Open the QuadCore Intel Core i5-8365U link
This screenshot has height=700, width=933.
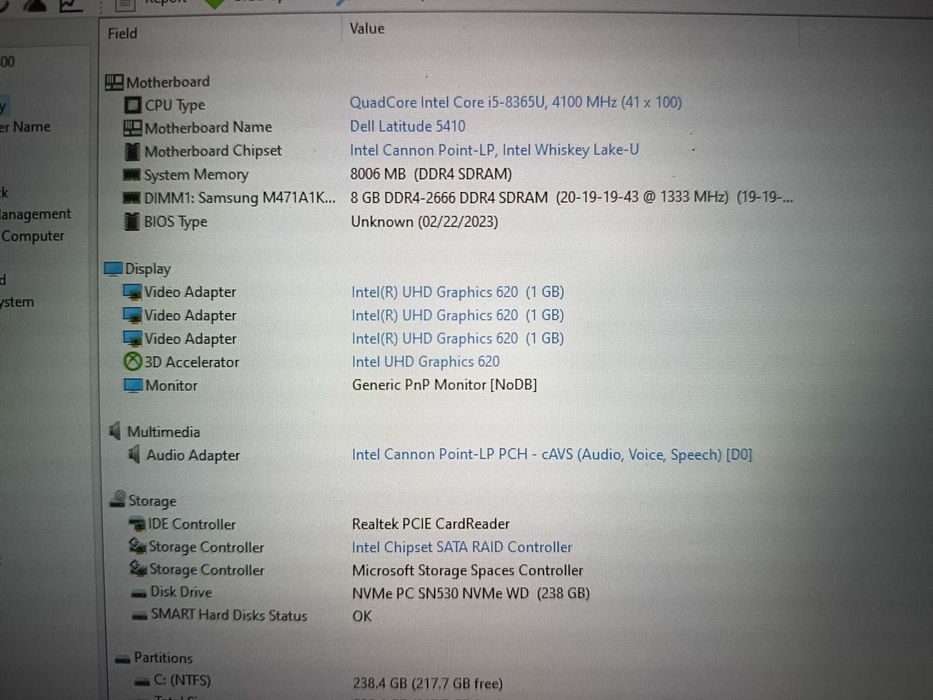(x=515, y=102)
